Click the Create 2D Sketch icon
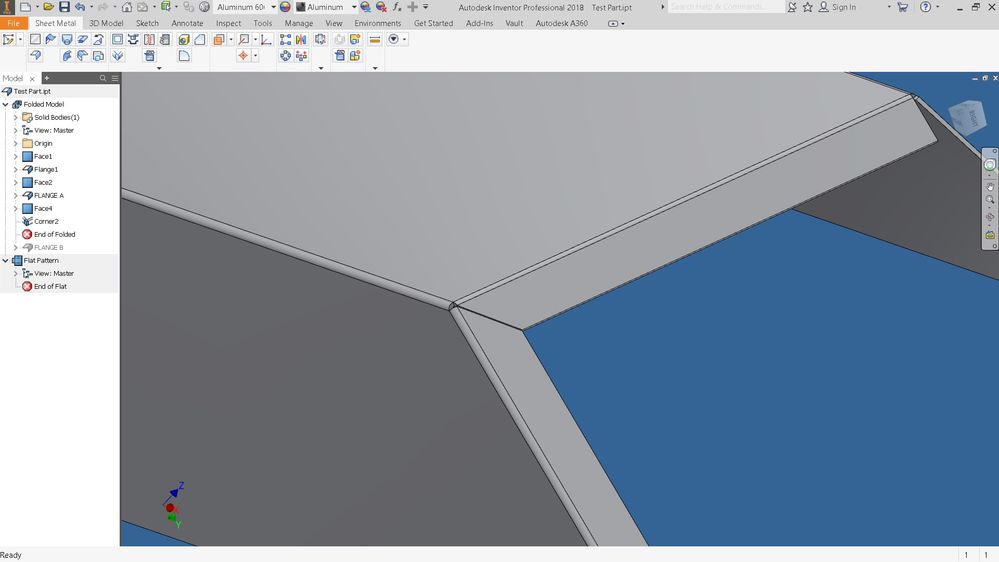 pyautogui.click(x=8, y=40)
